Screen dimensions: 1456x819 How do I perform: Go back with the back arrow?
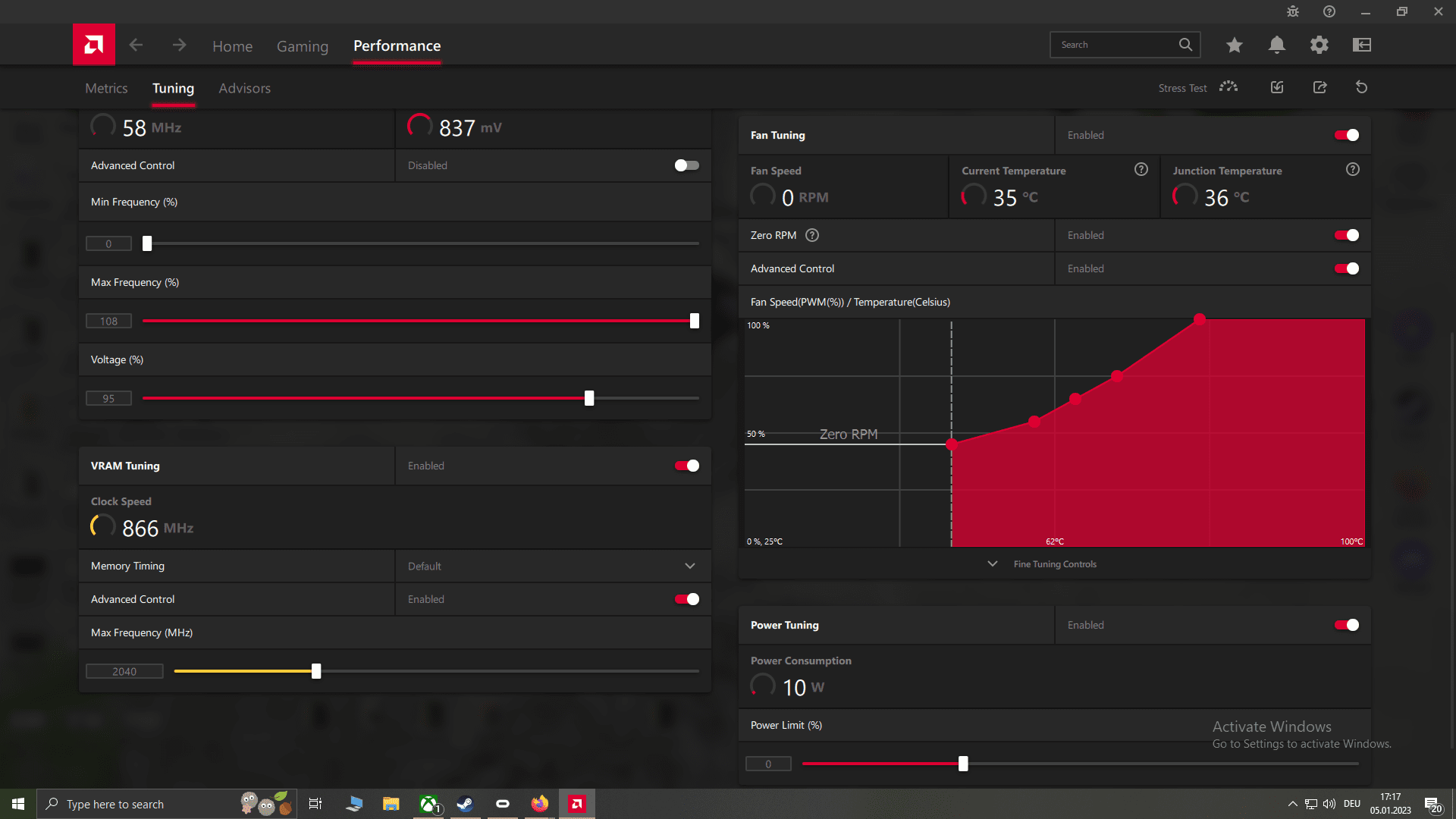[136, 45]
